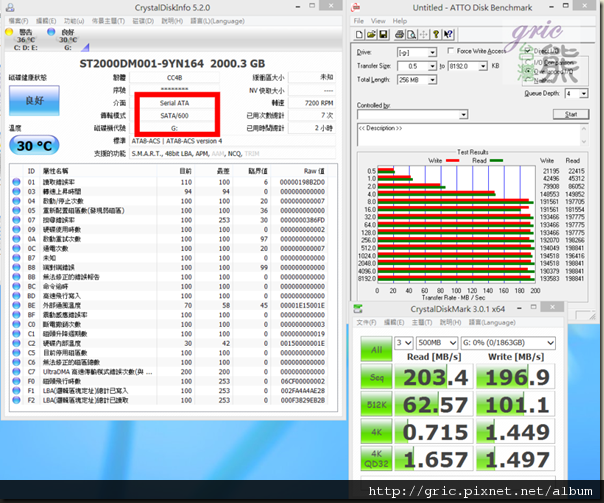
Task: Click the green Seq test button
Action: pos(376,376)
